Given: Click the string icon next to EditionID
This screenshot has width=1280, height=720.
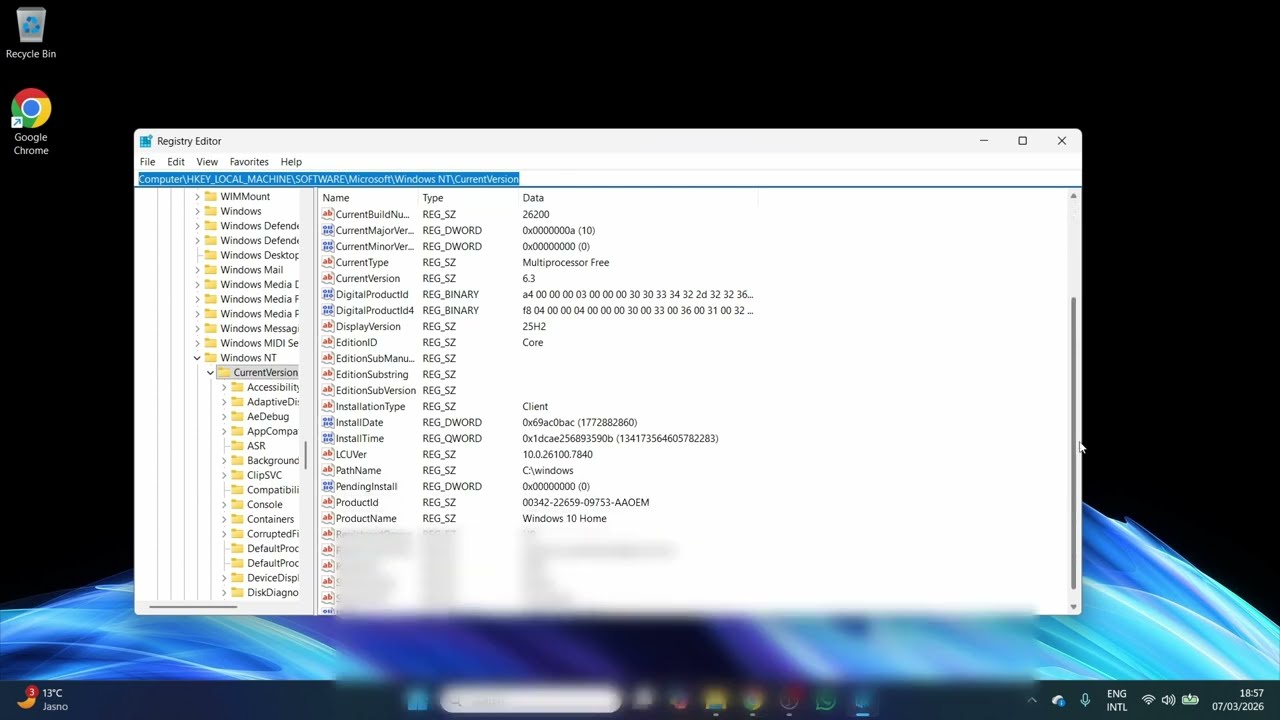Looking at the screenshot, I should tap(327, 342).
